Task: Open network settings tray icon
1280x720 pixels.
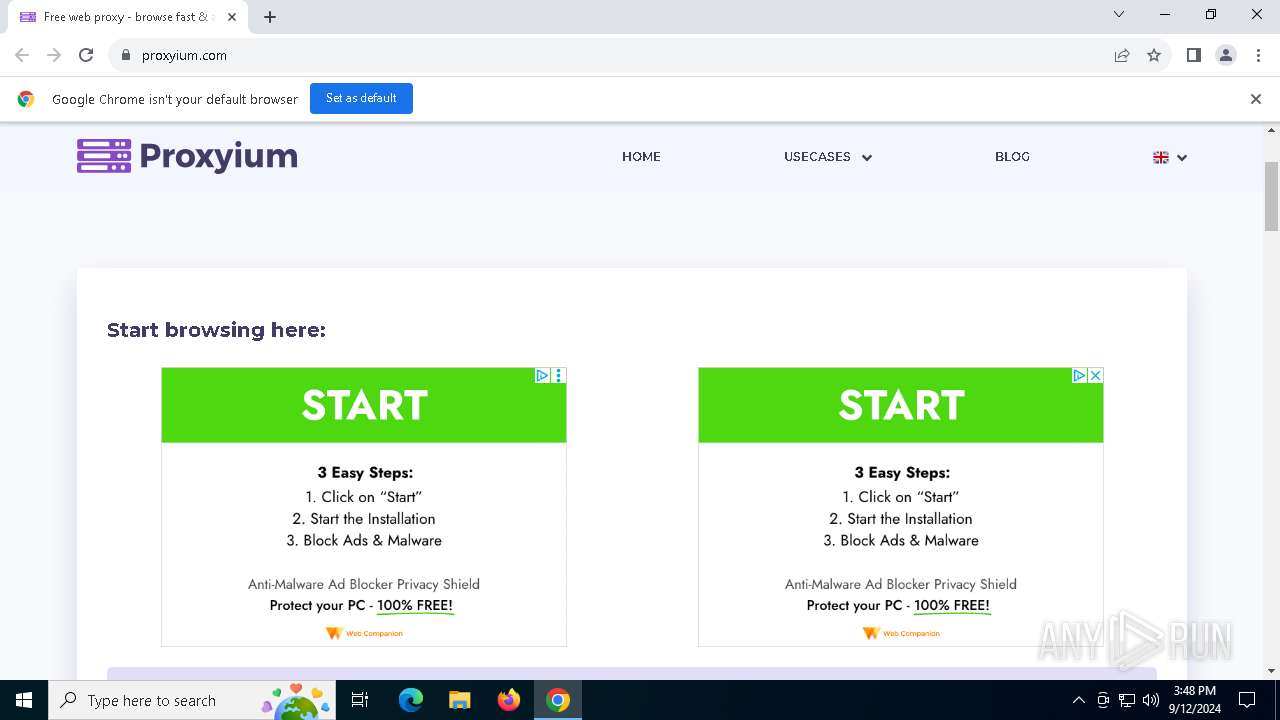Action: click(1127, 700)
